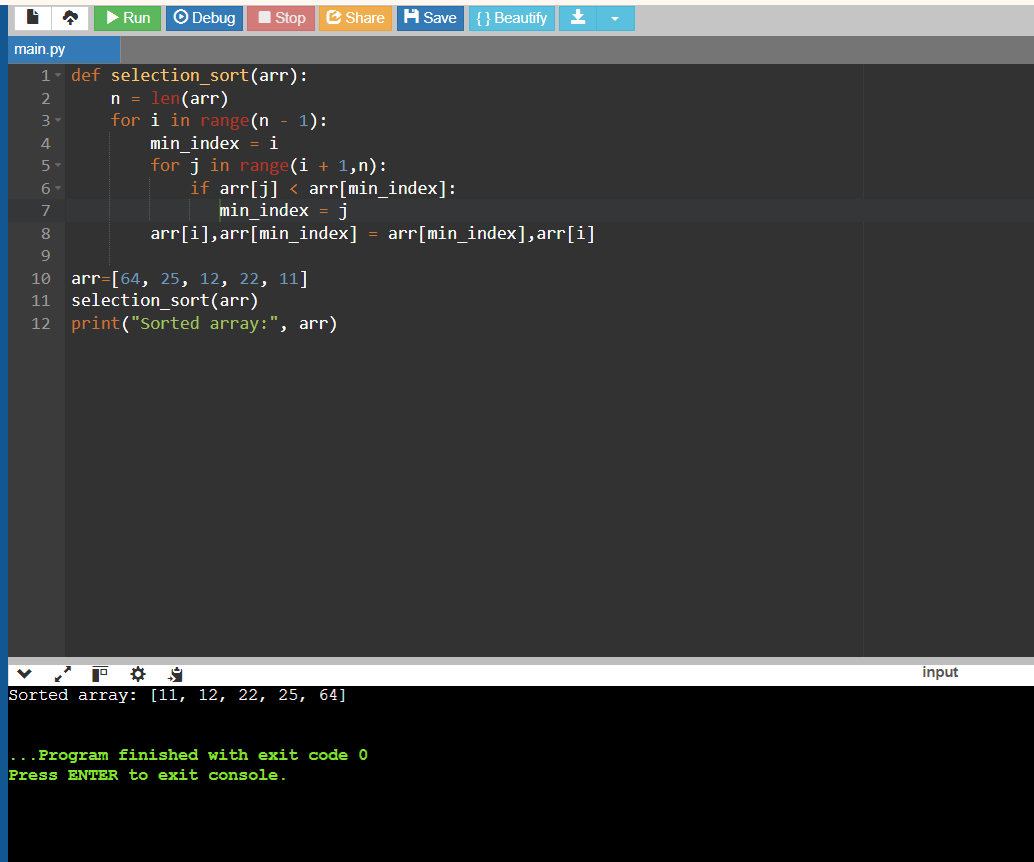Screen dimensions: 1034x862
Task: Collapse the function fold arrow on line 1
Action: point(58,75)
